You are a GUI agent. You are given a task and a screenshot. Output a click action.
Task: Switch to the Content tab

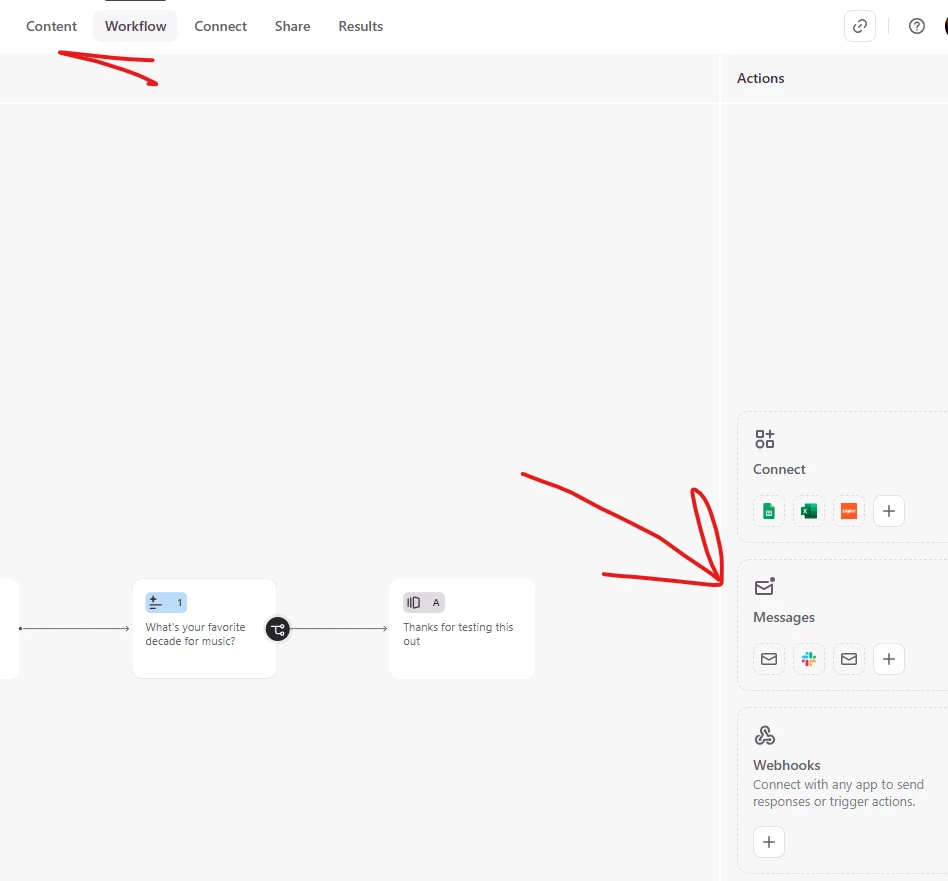(x=51, y=26)
